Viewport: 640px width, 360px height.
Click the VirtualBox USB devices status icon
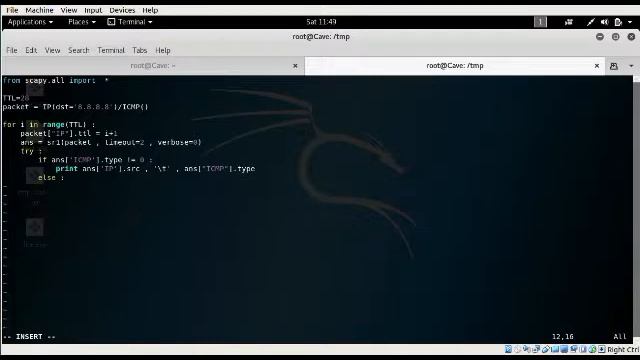(546, 349)
